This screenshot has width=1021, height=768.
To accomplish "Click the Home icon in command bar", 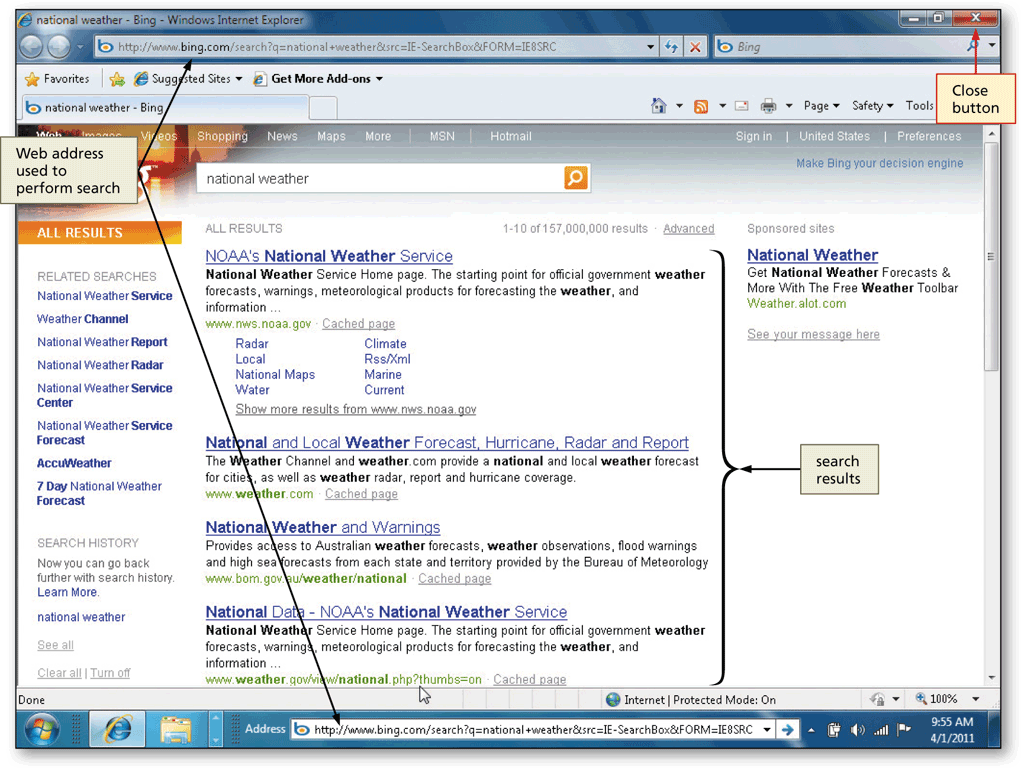I will [x=658, y=106].
